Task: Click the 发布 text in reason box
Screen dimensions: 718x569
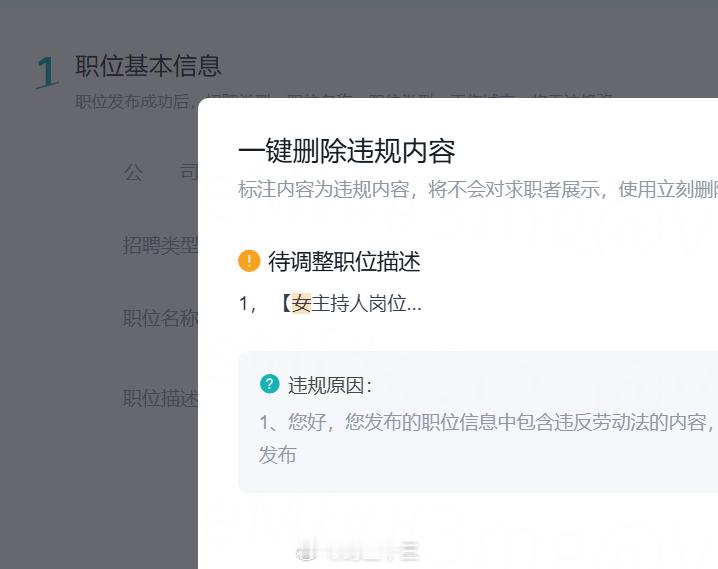Action: tap(278, 455)
